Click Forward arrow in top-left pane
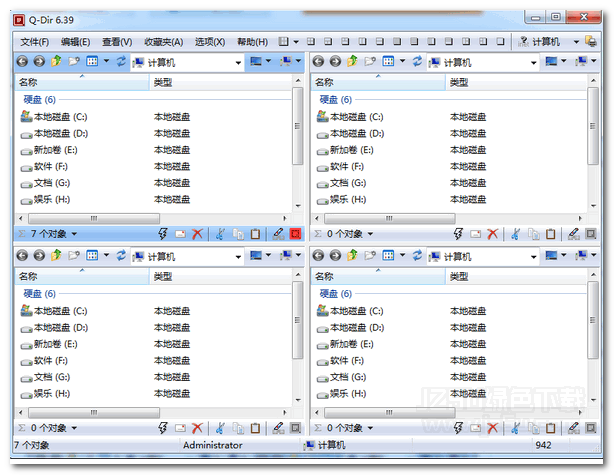This screenshot has width=614, height=475. coord(39,61)
